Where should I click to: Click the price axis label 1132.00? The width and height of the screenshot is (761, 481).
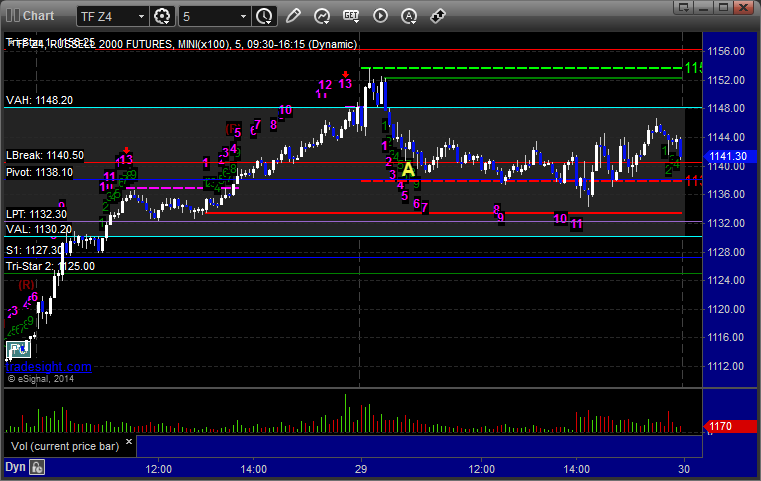pyautogui.click(x=726, y=223)
